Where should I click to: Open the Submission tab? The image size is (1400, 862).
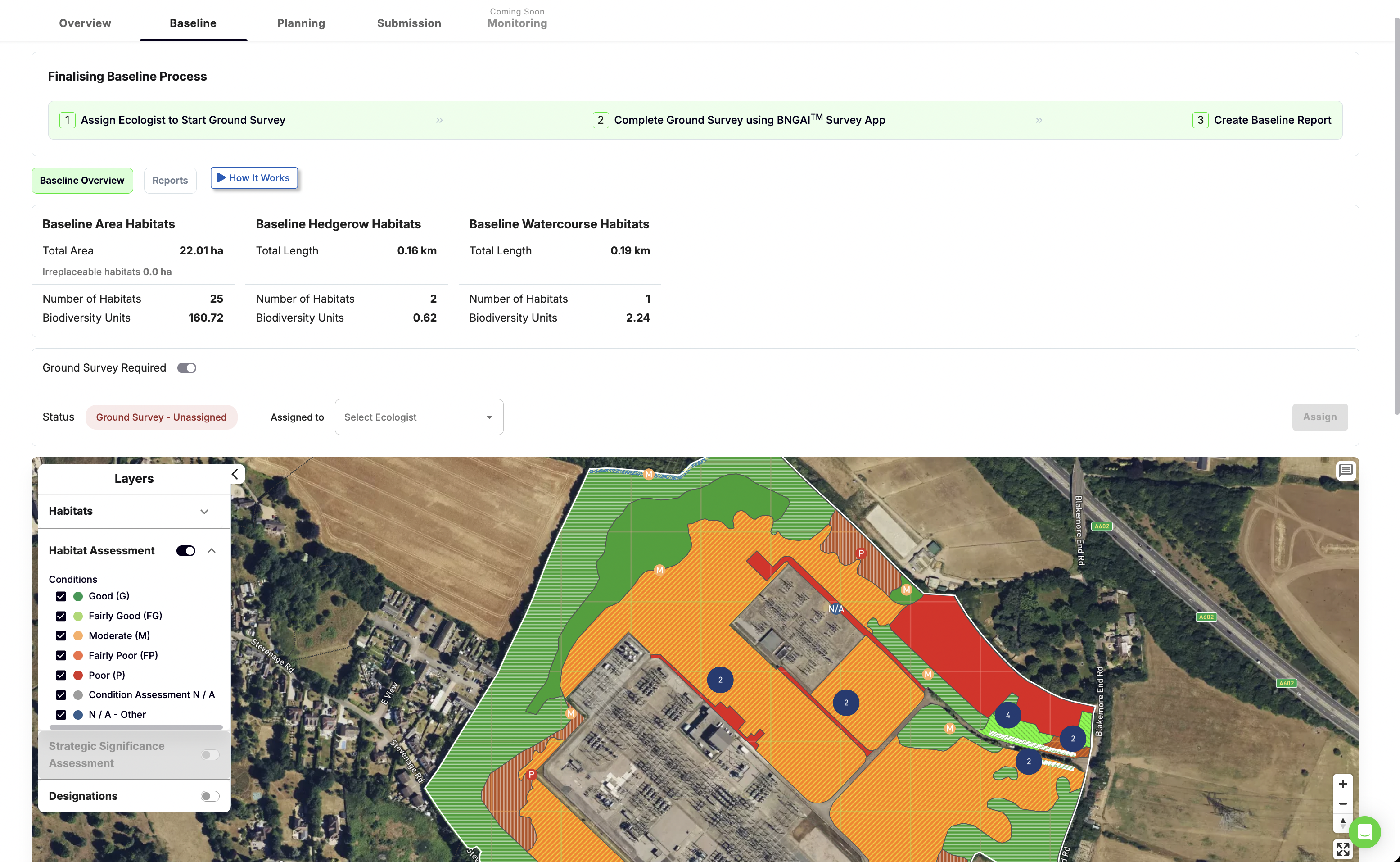[x=409, y=23]
